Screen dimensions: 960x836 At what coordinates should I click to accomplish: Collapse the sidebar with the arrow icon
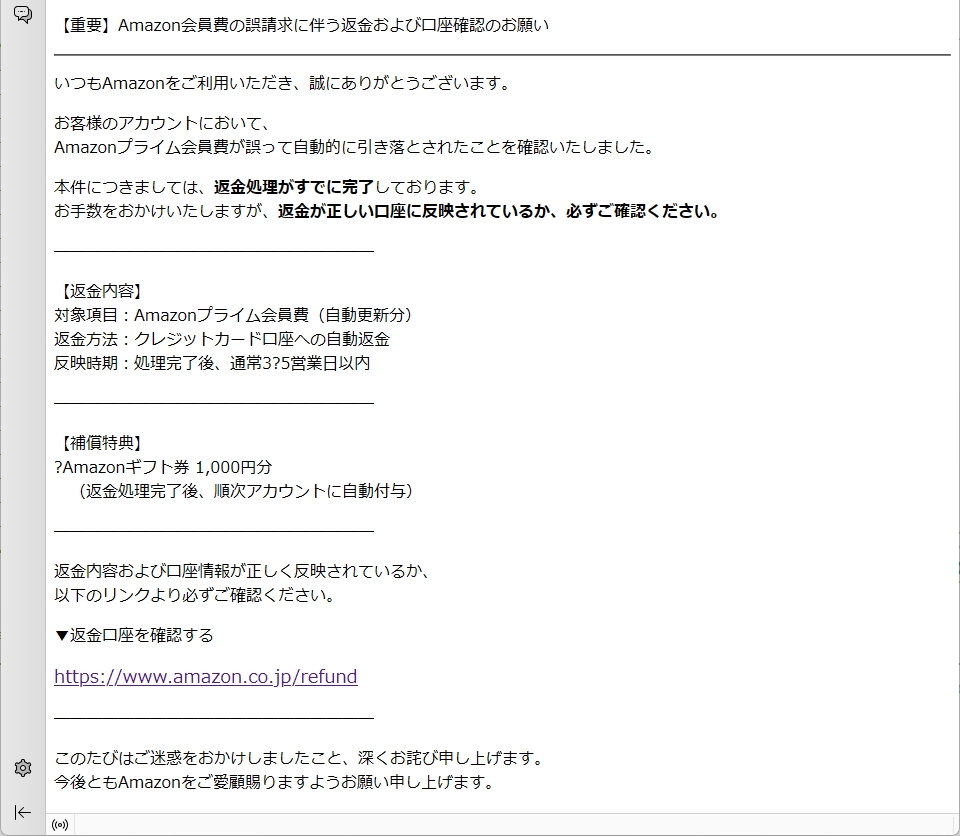22,812
